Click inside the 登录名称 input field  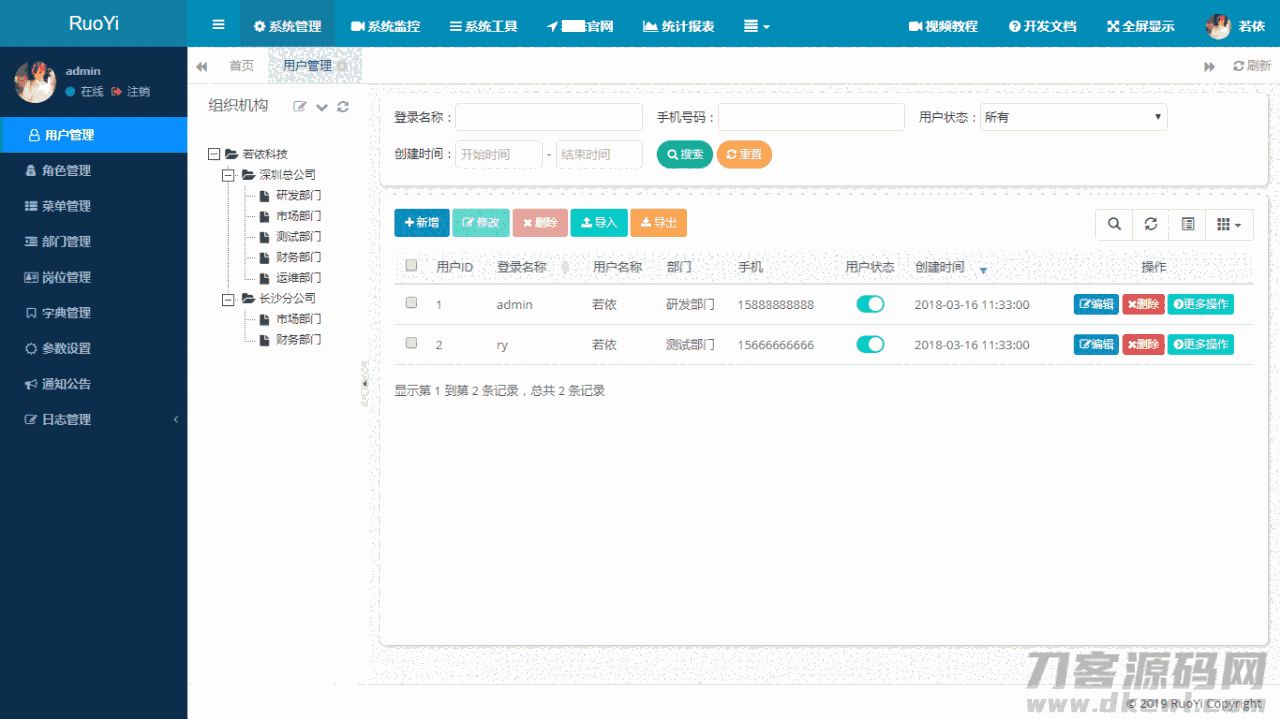coord(548,117)
